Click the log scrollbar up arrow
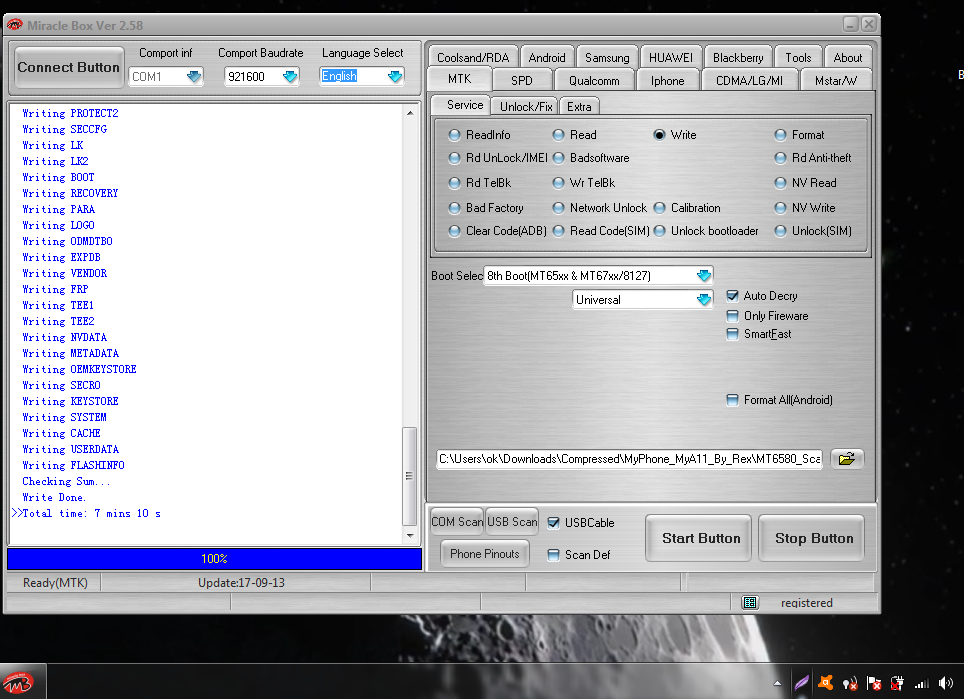This screenshot has height=699, width=964. coord(410,113)
